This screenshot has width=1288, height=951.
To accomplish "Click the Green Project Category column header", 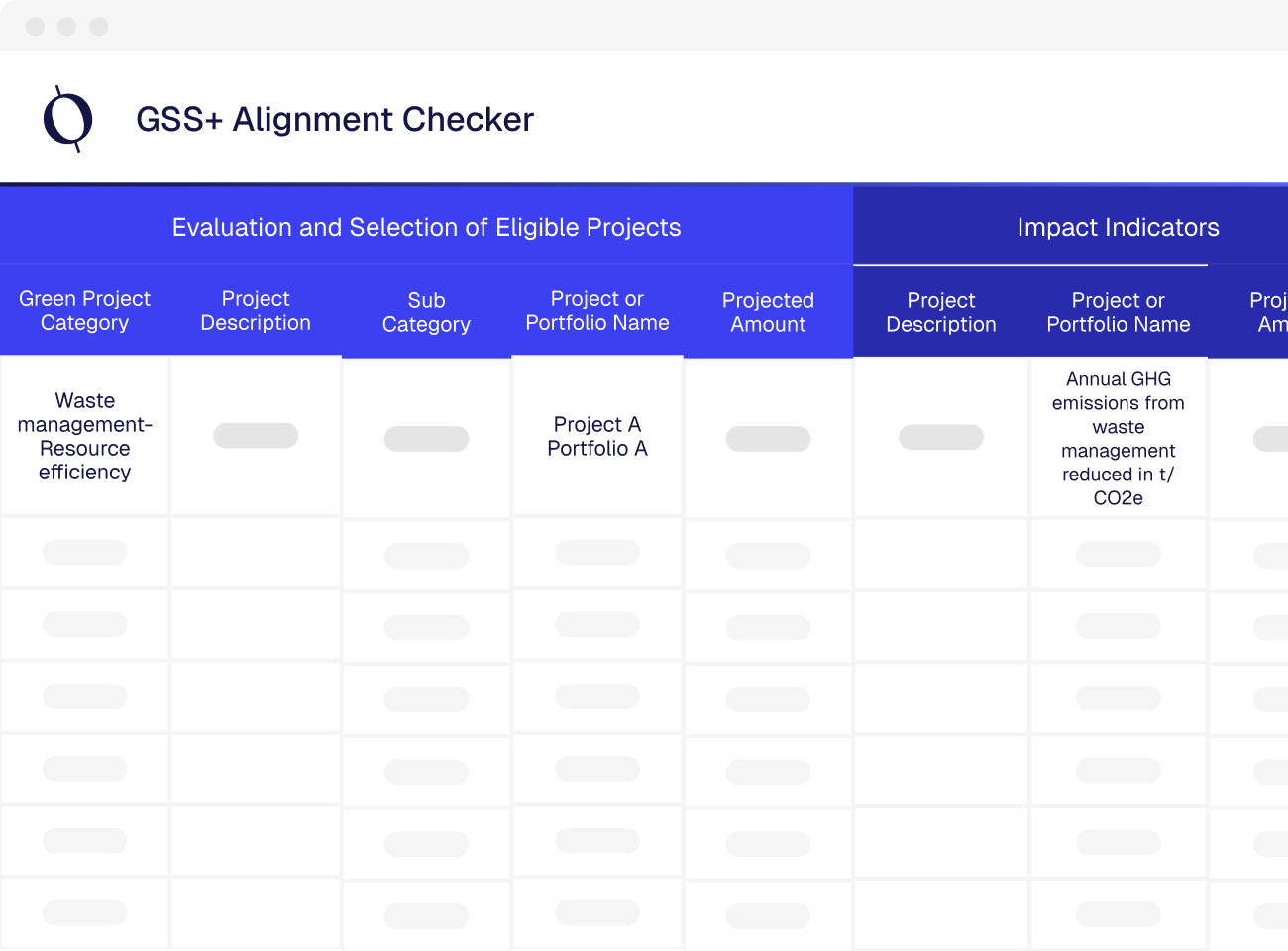I will [x=84, y=311].
